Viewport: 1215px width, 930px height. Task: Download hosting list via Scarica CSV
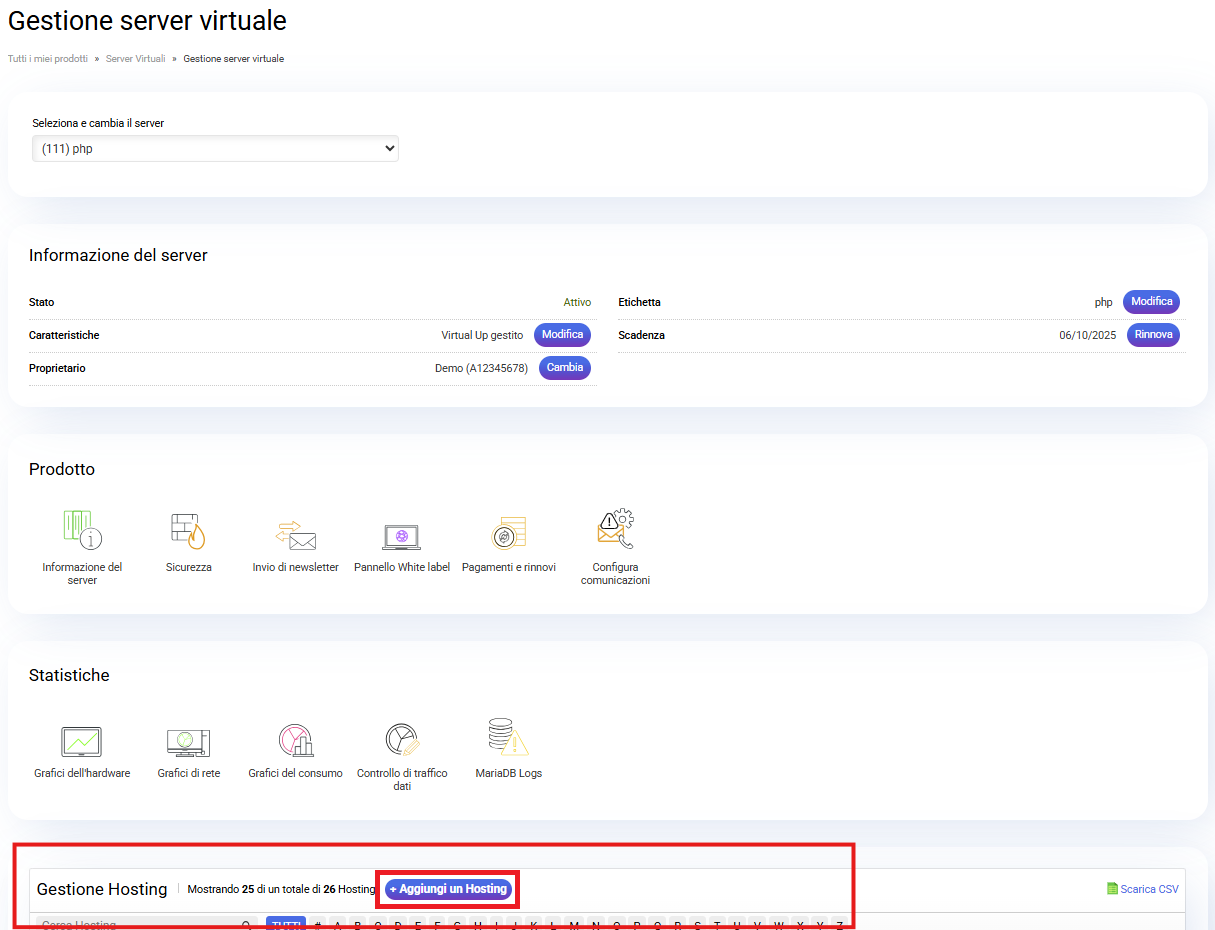coord(1142,889)
